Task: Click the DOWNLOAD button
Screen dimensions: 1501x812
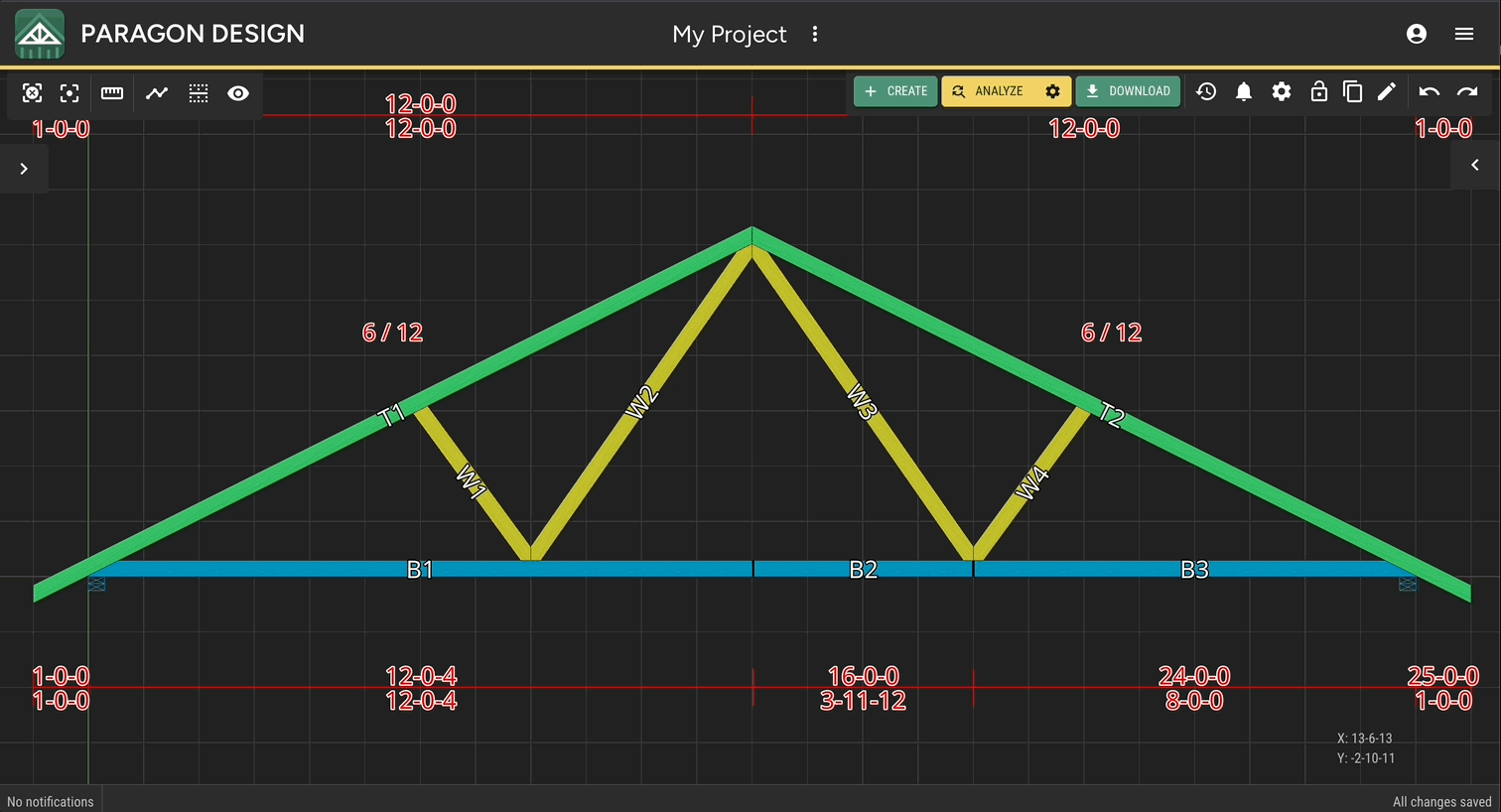Action: point(1128,91)
